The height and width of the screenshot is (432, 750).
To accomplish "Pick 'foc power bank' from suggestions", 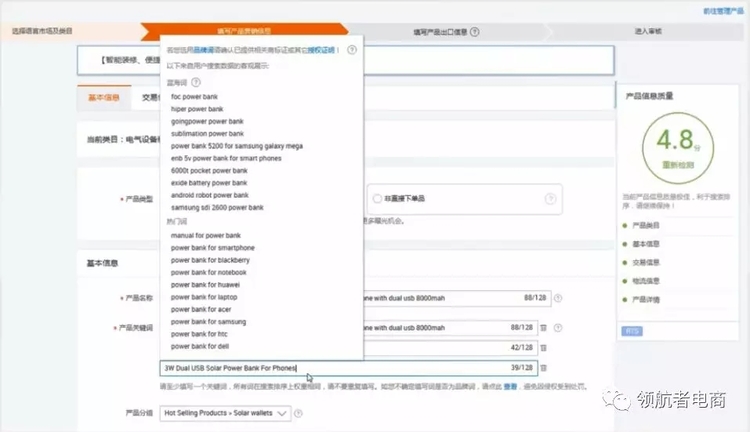I will (x=197, y=97).
